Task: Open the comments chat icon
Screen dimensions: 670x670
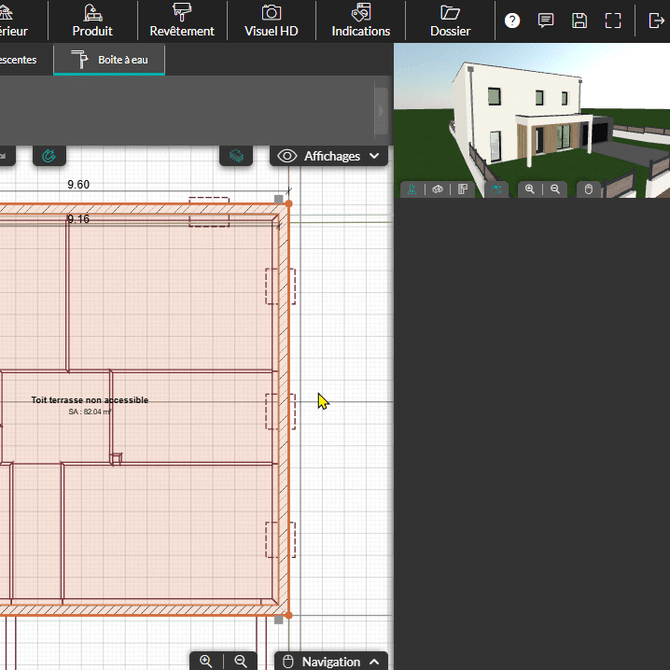Action: (546, 20)
